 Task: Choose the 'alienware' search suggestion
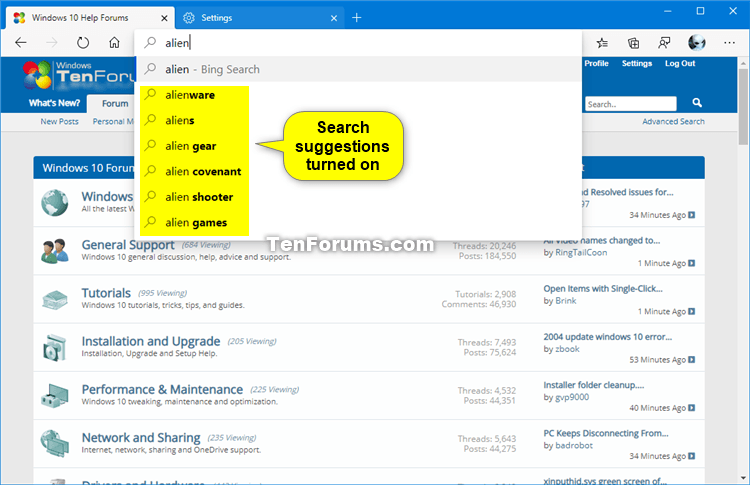pyautogui.click(x=359, y=95)
